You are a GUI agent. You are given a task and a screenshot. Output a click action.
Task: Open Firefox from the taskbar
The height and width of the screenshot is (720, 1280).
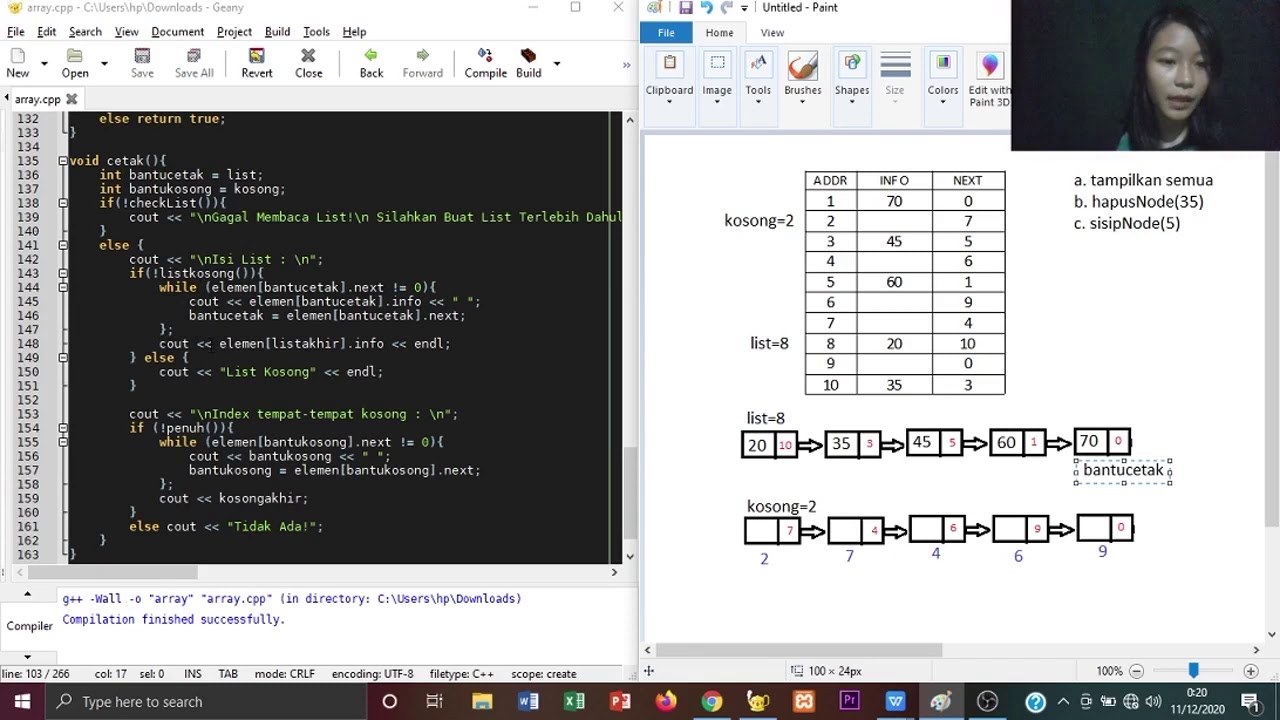665,701
